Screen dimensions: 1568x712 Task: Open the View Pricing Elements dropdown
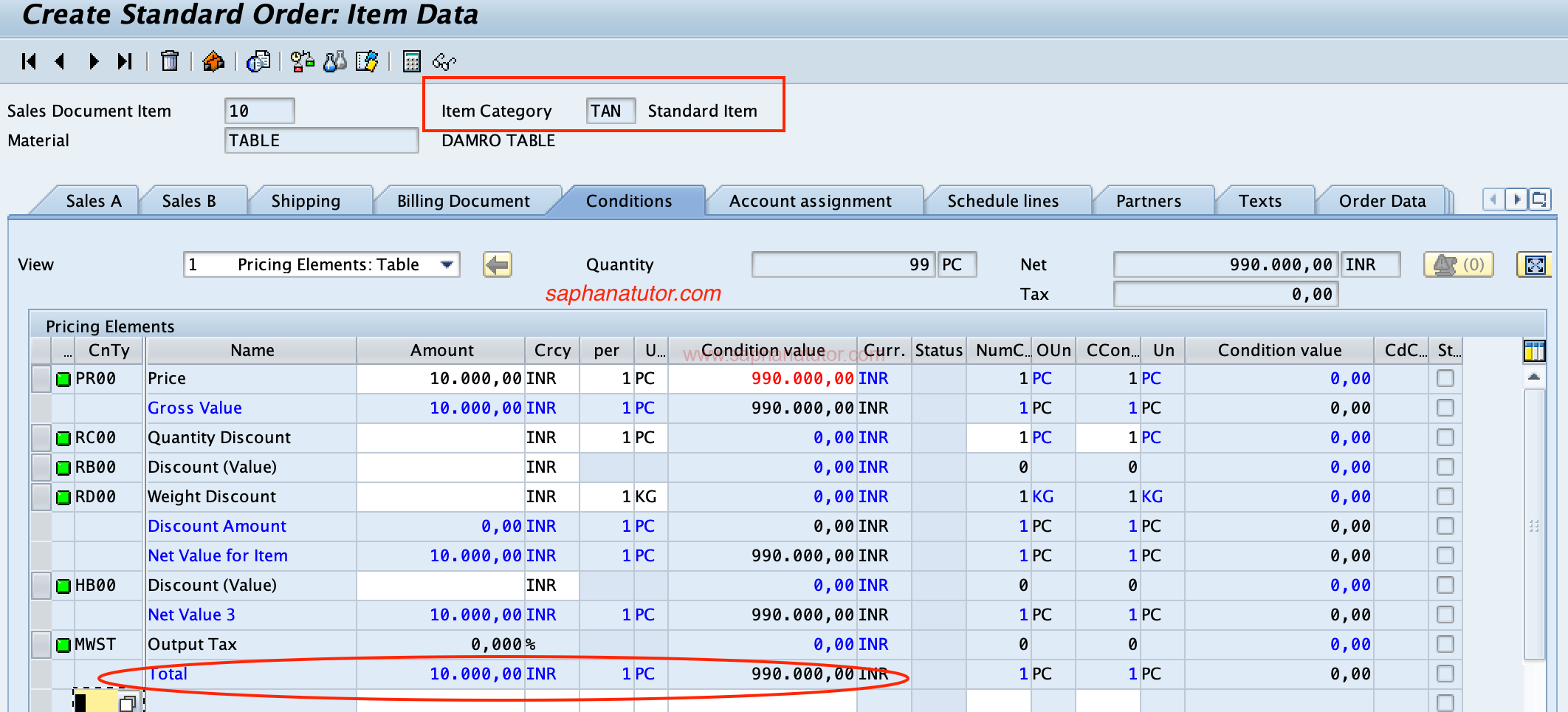(447, 264)
